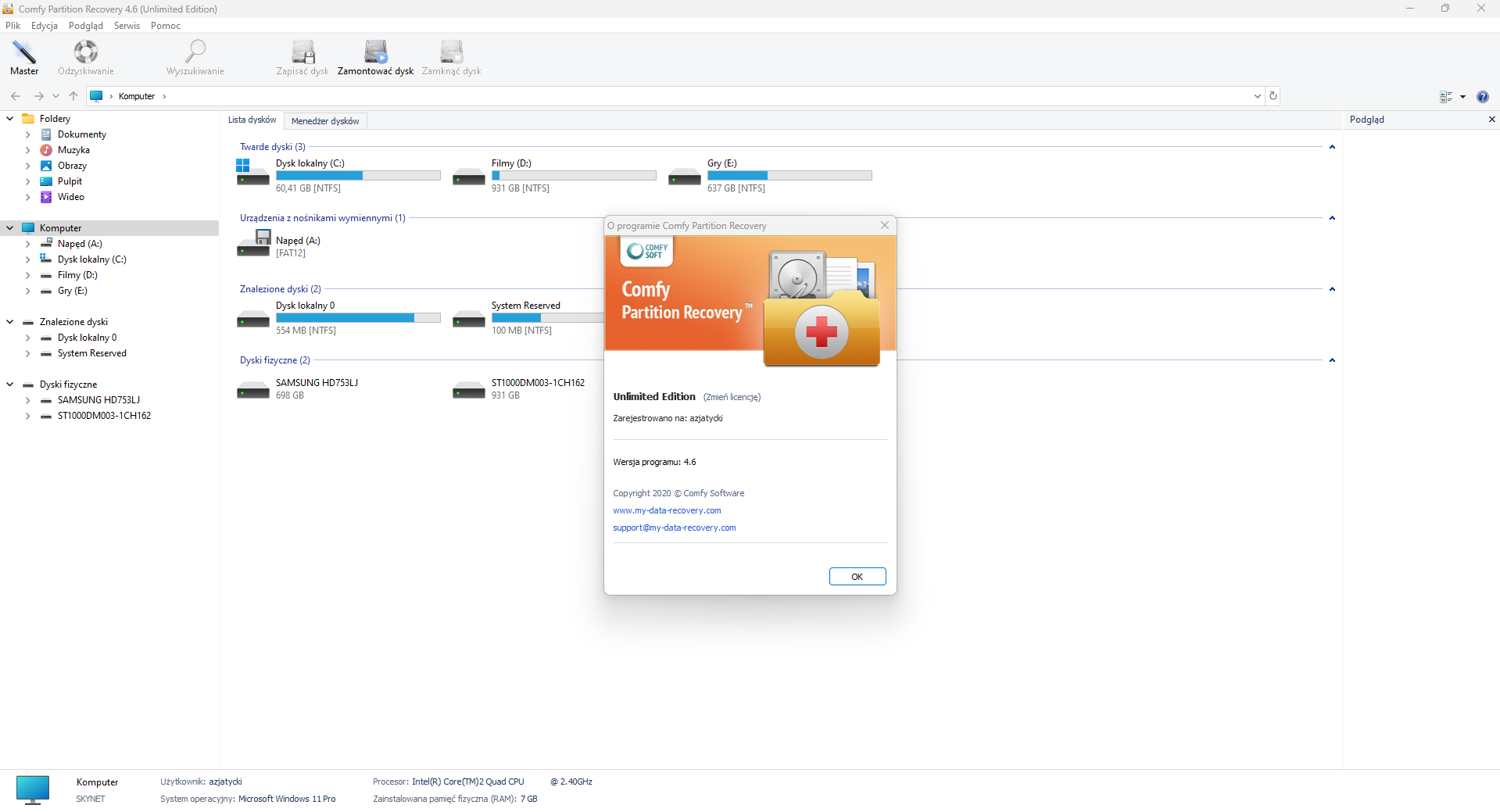
Task: Open the help question mark icon
Action: [1483, 97]
